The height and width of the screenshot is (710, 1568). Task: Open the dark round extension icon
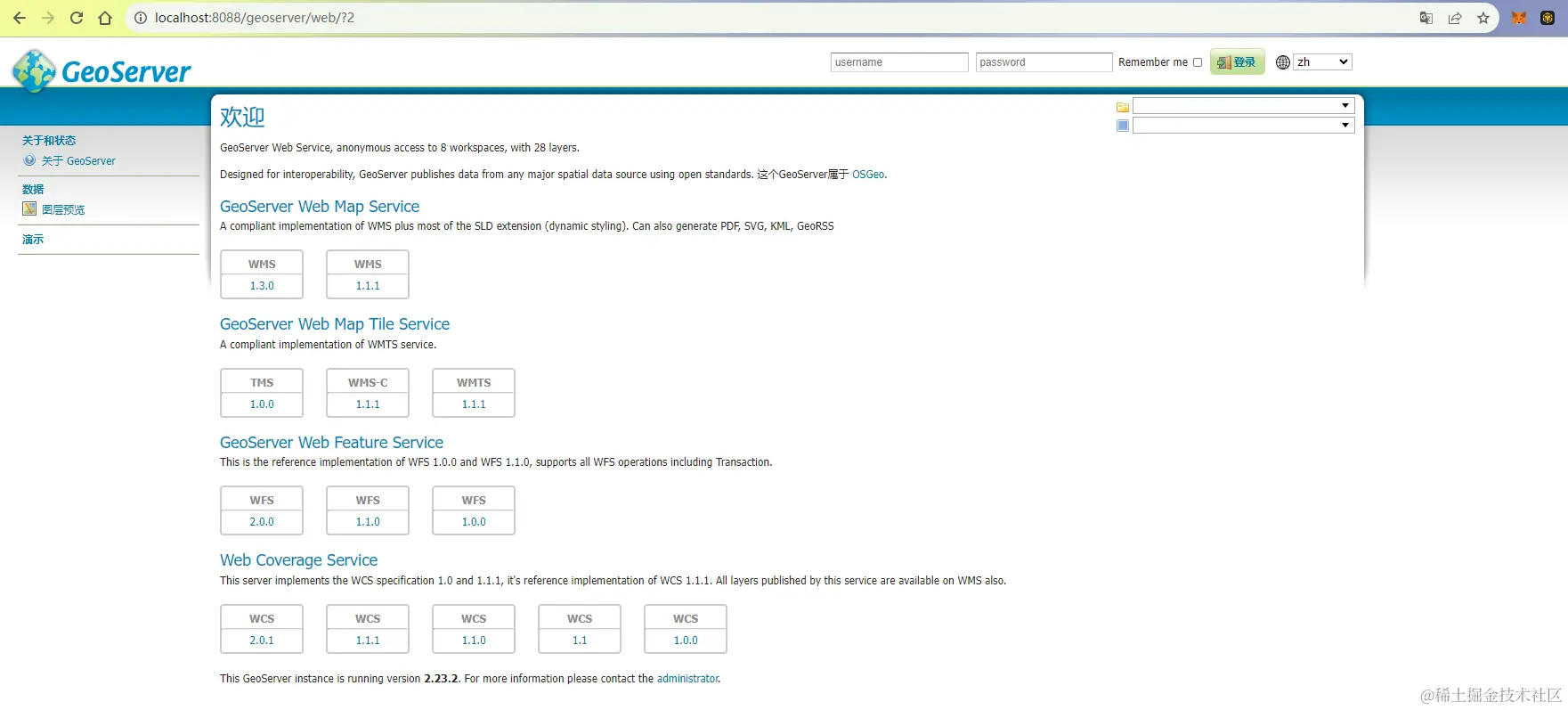1548,18
